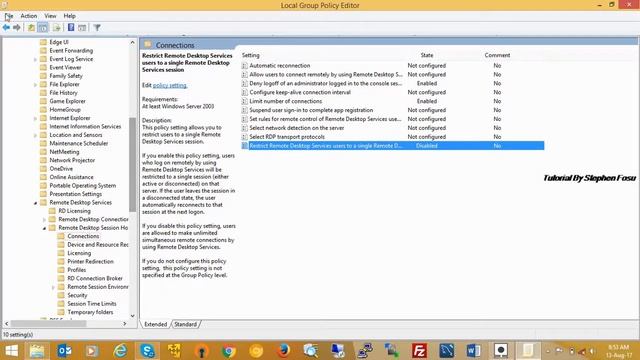Expand the Internet Explorer tree node

click(x=35, y=118)
